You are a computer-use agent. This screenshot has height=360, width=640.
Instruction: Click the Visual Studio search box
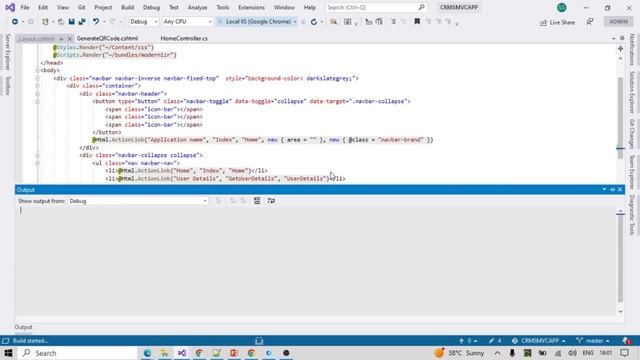coord(376,7)
